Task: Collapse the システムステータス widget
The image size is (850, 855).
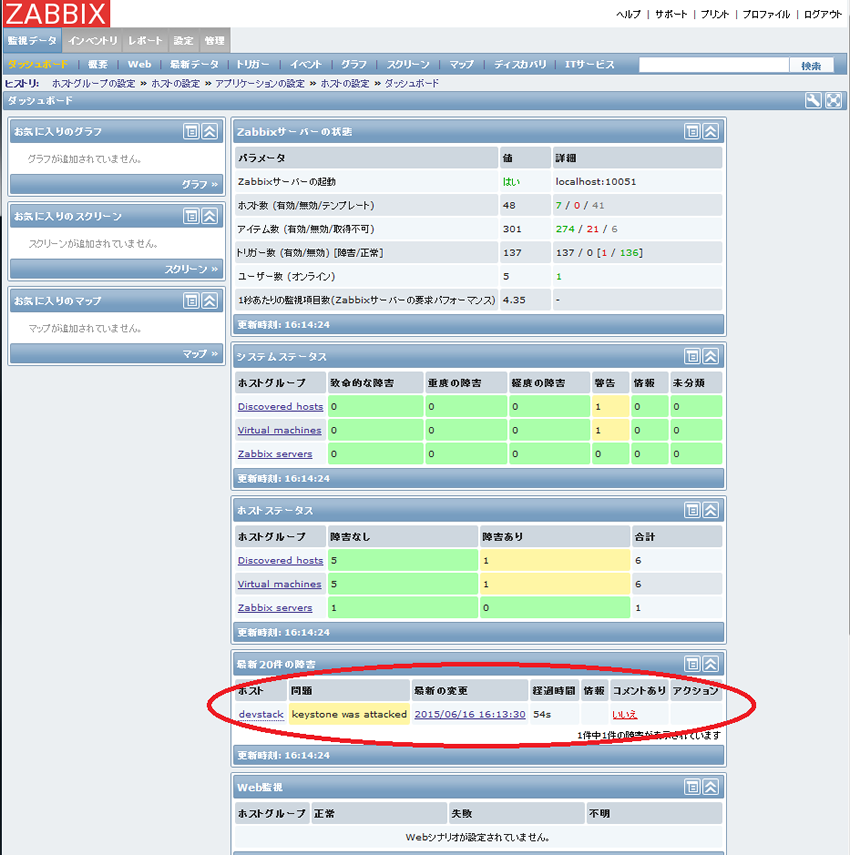Action: (710, 357)
